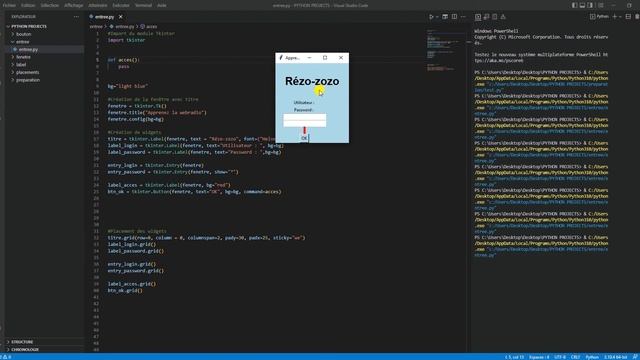Open the Sélection menu
This screenshot has width=640, height=360.
49,5
